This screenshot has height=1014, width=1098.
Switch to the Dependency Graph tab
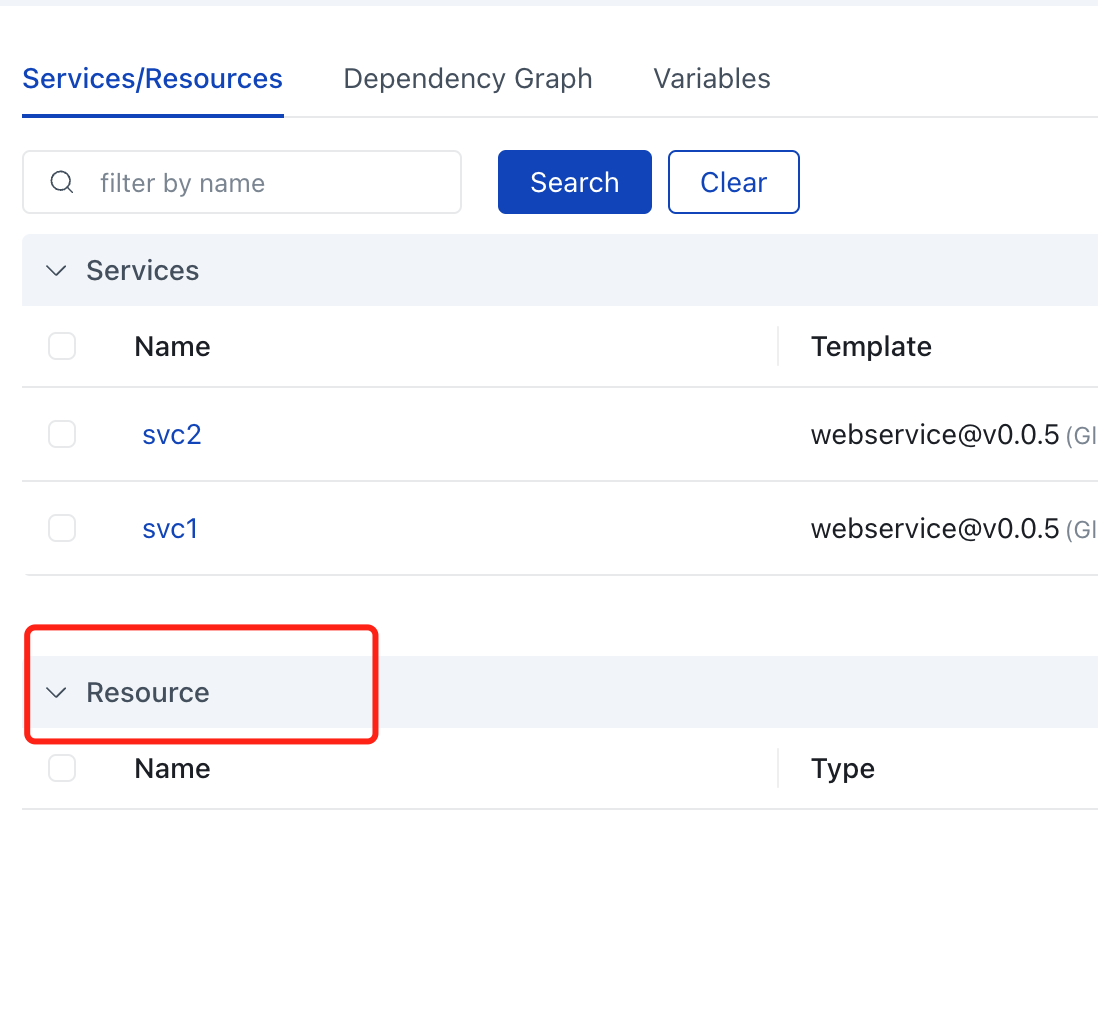[468, 78]
